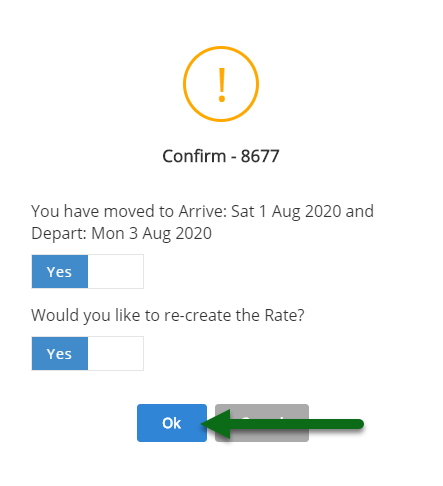This screenshot has width=443, height=486.
Task: Click the tail end of the green arrow
Action: pyautogui.click(x=358, y=424)
